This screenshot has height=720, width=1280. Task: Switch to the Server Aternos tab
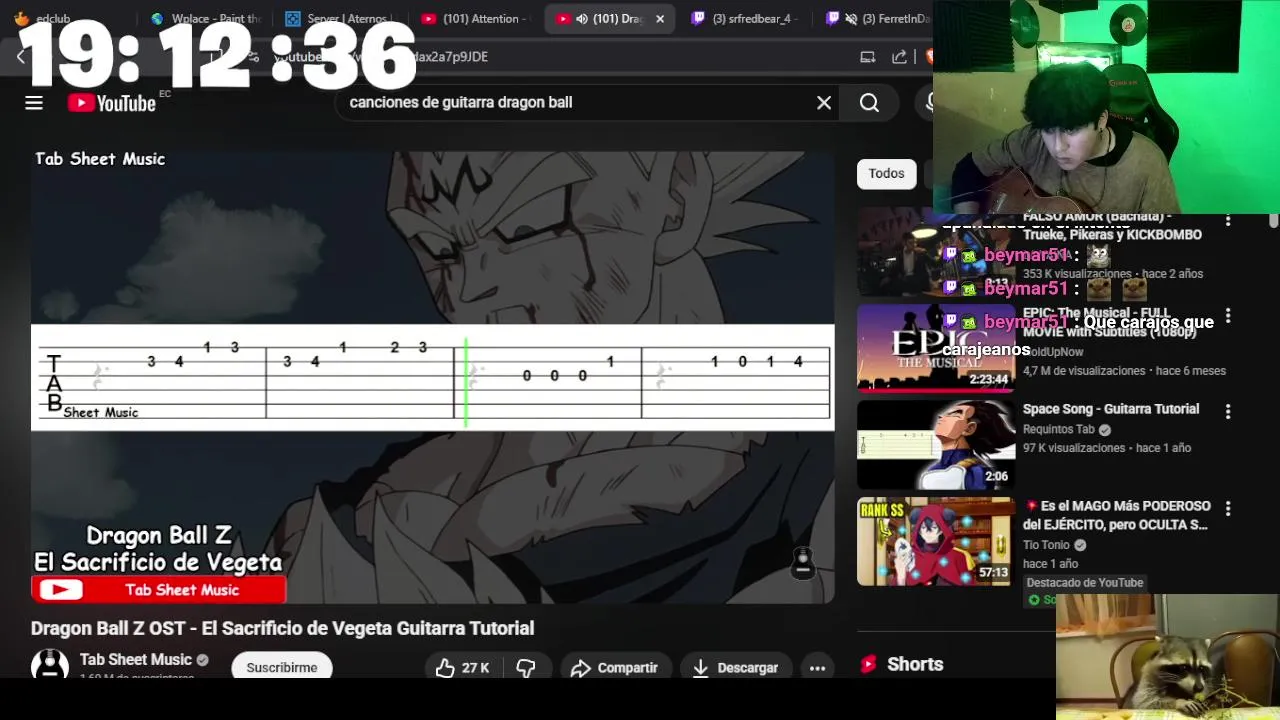[338, 19]
